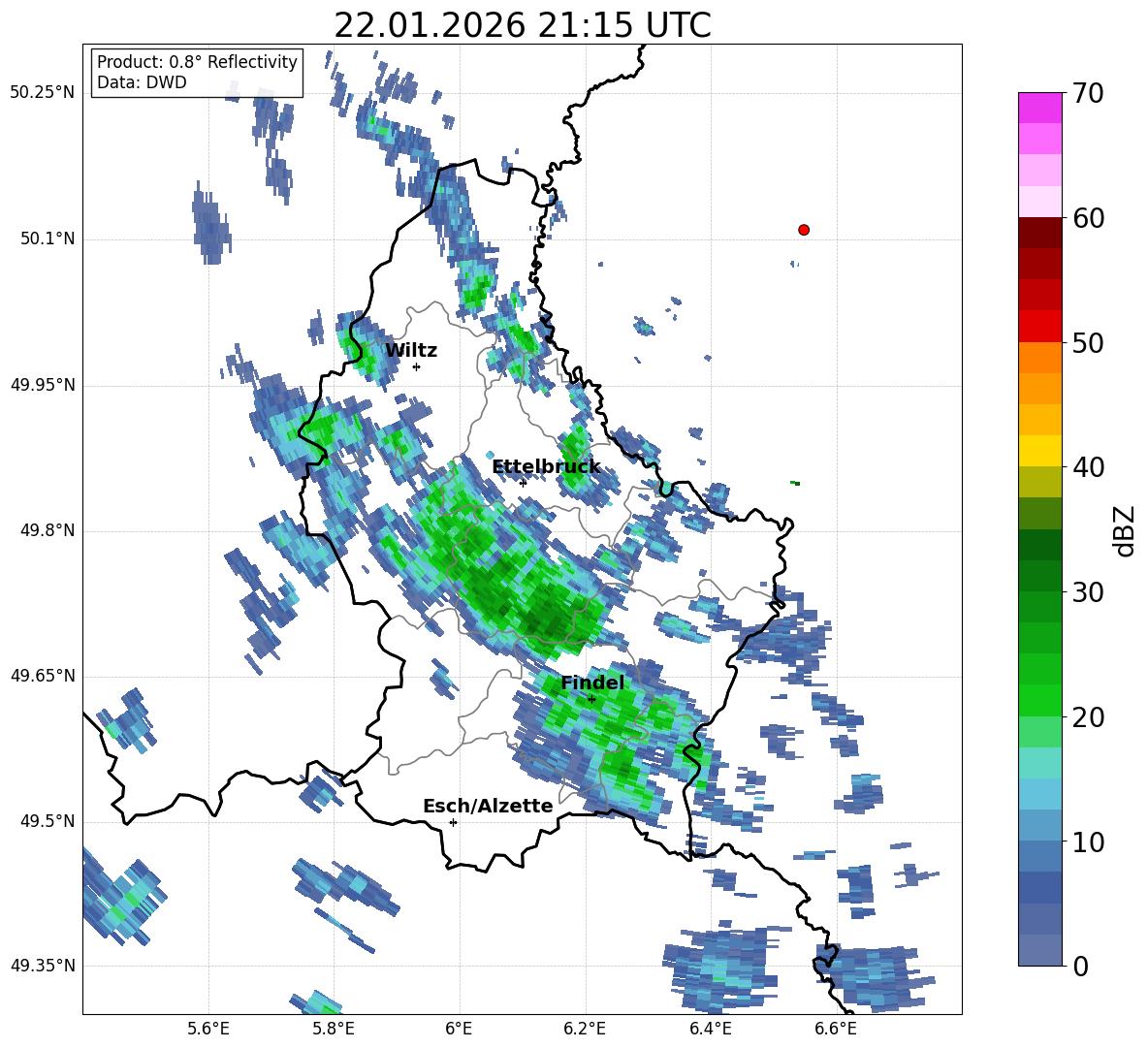Click the red radar station dot
Viewport: 1148px width, 1048px height.
[804, 230]
